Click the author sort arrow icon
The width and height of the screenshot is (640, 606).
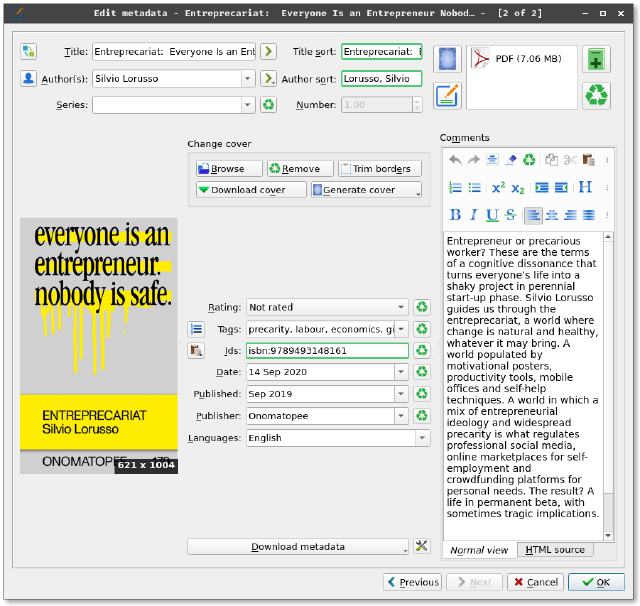(x=268, y=78)
